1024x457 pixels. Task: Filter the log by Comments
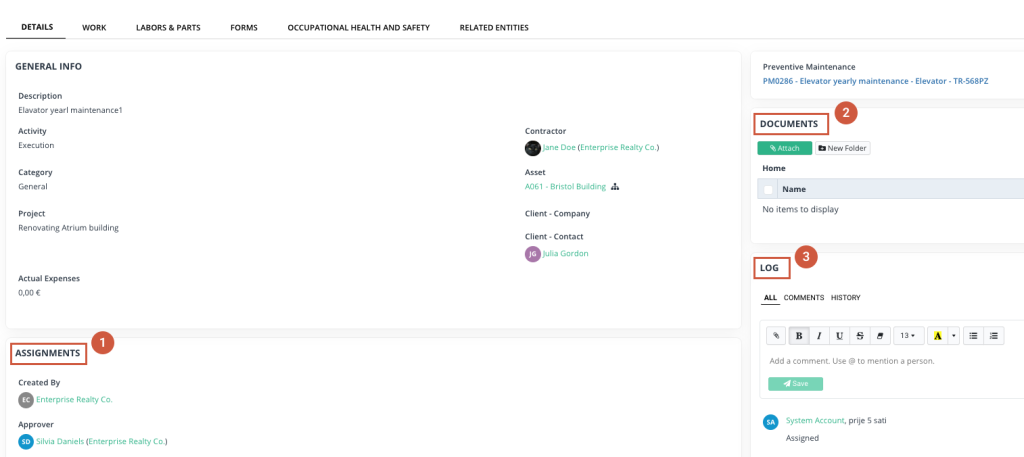pos(804,298)
